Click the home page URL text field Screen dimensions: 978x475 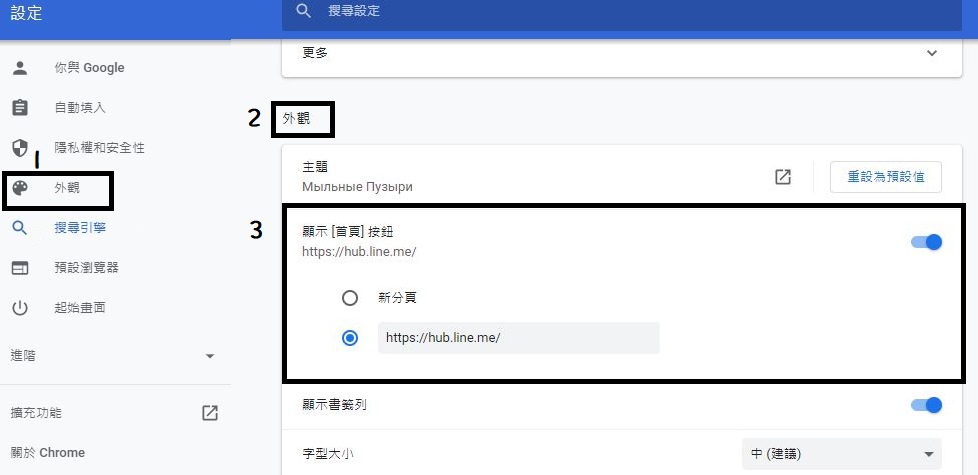(518, 338)
